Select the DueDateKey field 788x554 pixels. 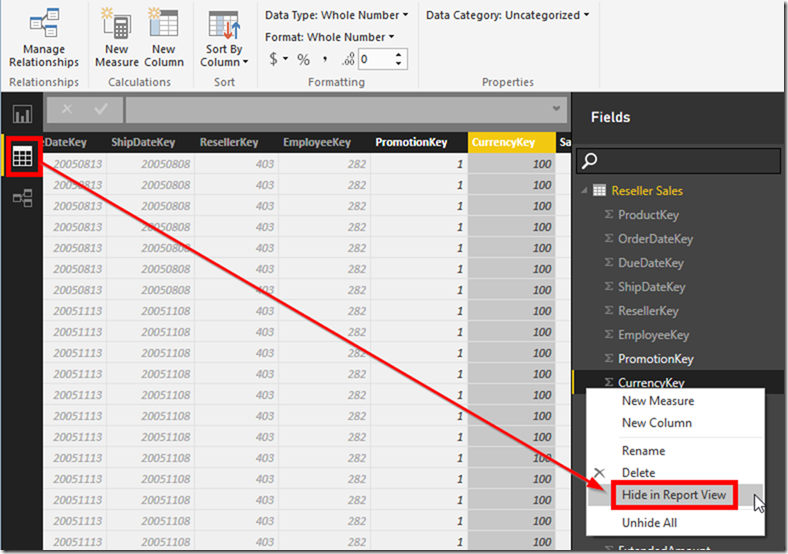pos(651,263)
